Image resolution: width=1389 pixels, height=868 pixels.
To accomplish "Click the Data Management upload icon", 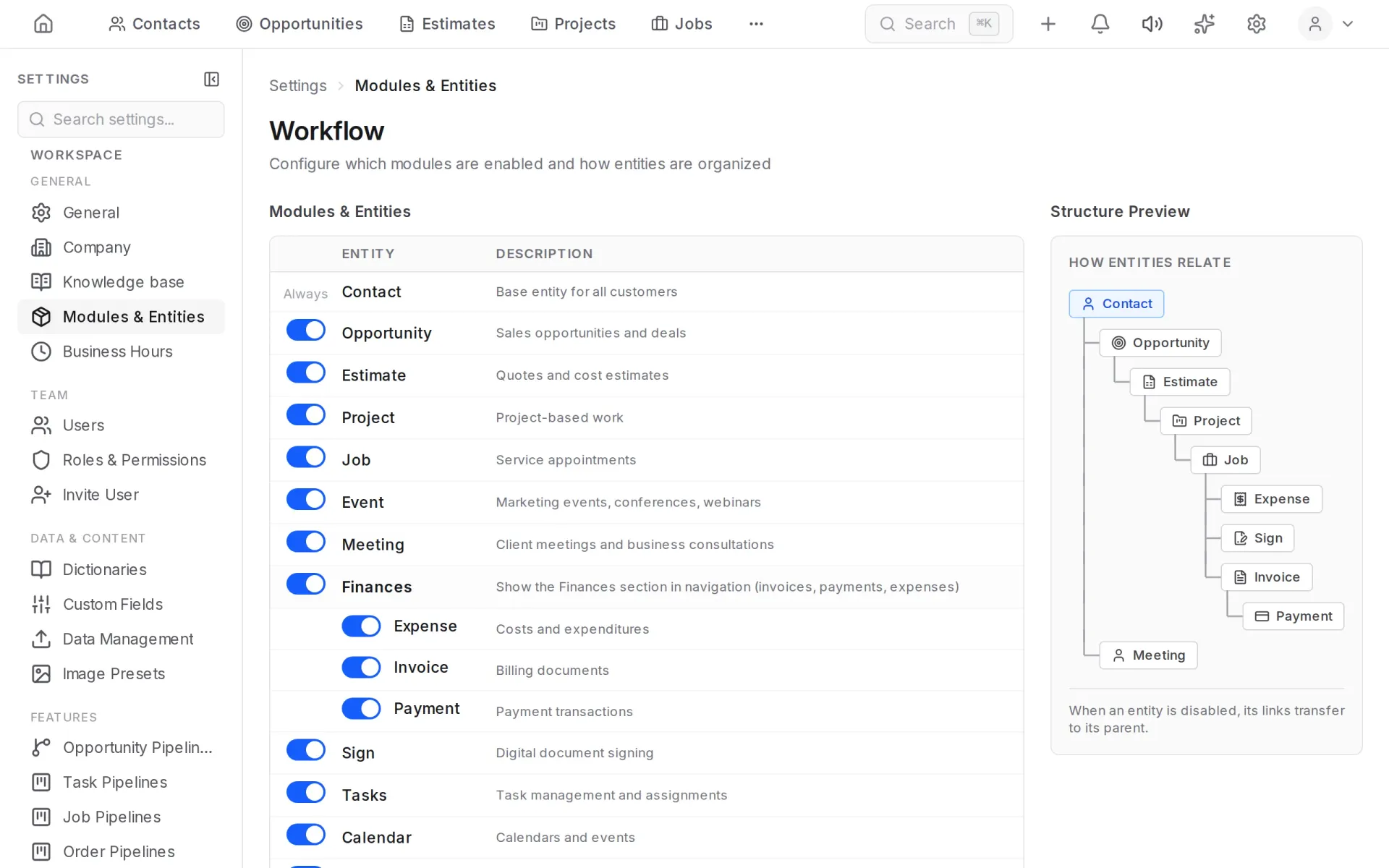I will (41, 639).
